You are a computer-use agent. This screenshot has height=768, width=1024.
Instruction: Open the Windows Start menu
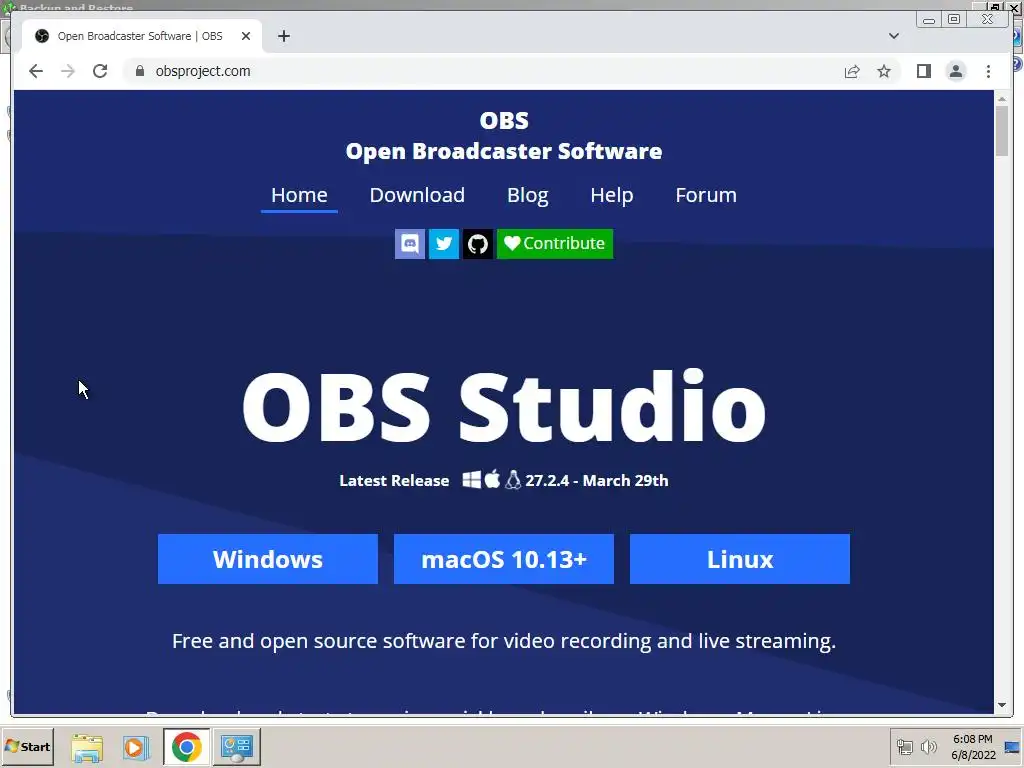coord(27,746)
